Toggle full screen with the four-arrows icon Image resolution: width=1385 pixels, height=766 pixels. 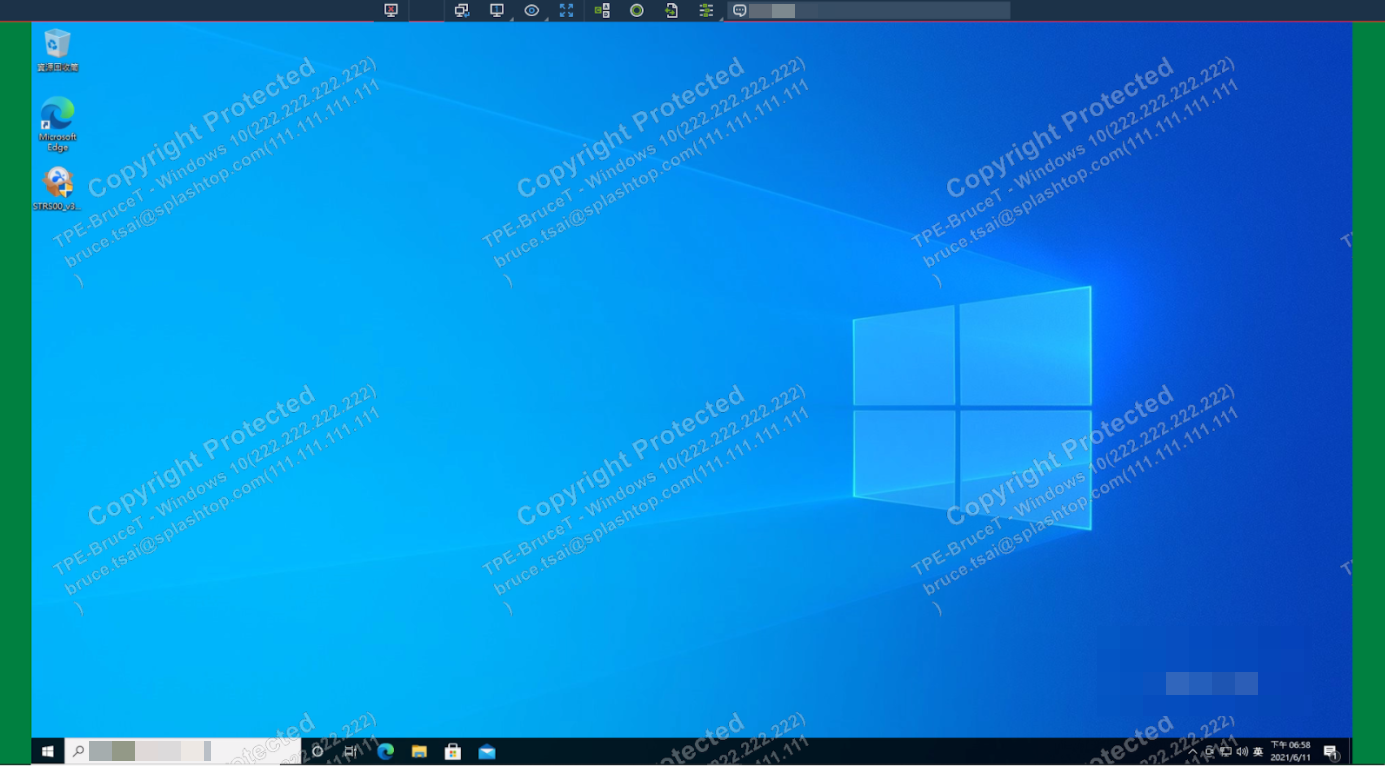point(567,10)
